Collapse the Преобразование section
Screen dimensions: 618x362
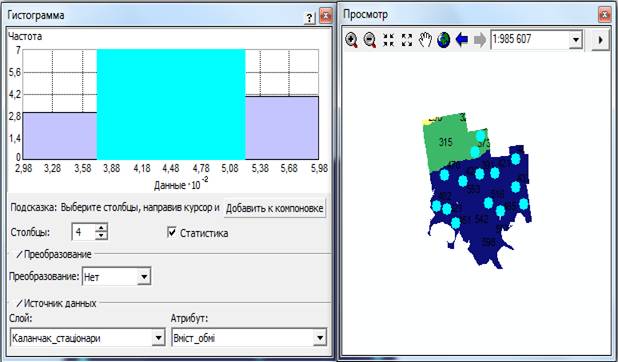click(19, 255)
